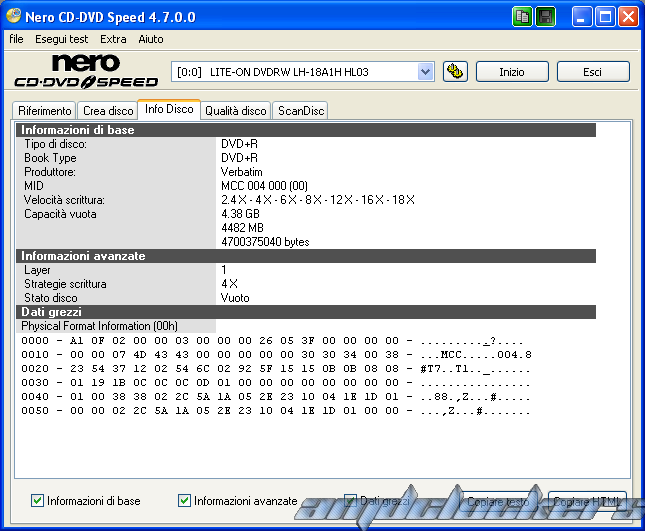Click the green copy screenshot icon in title bar
Viewport: 645px width, 531px height.
[523, 17]
